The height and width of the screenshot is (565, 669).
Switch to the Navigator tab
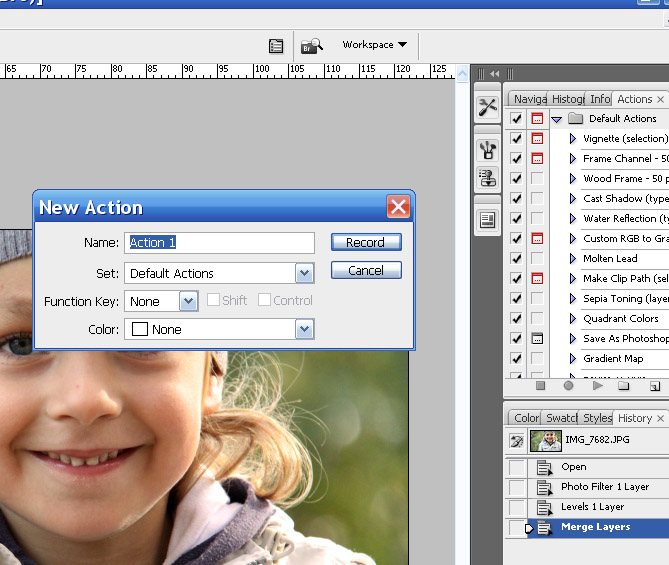tap(530, 99)
